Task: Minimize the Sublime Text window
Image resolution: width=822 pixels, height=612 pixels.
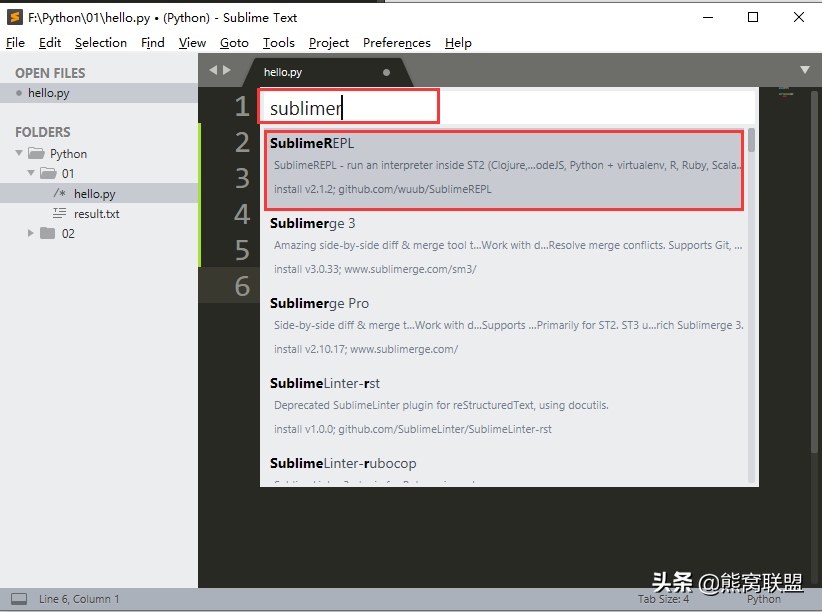Action: click(x=708, y=17)
